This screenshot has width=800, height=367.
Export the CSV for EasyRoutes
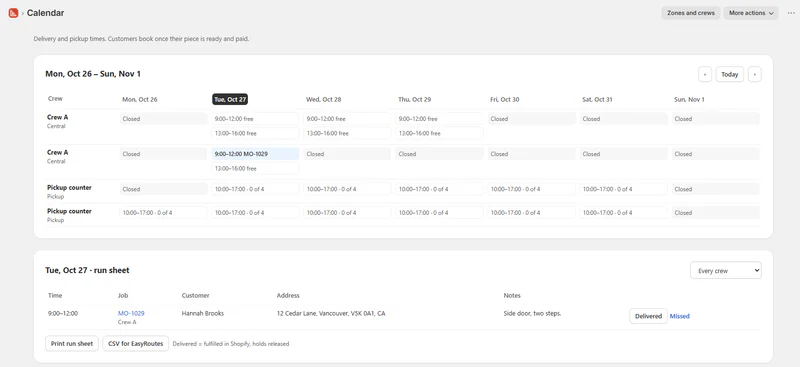135,344
